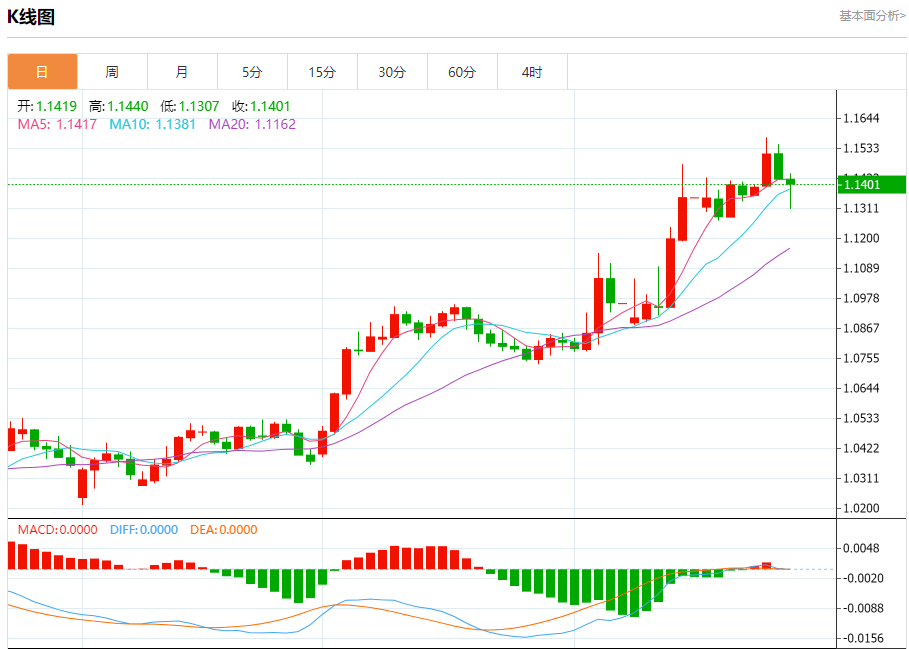Click the 1.1644 price axis label
This screenshot has height=649, width=909.
(863, 118)
